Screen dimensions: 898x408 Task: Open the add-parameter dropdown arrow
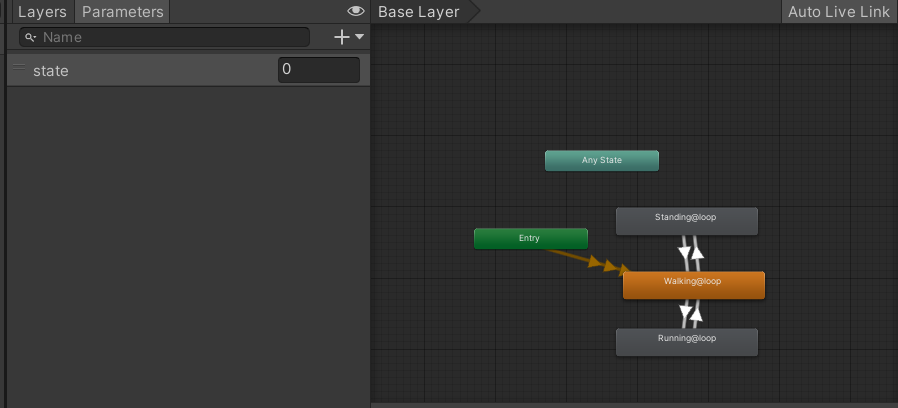pyautogui.click(x=360, y=37)
